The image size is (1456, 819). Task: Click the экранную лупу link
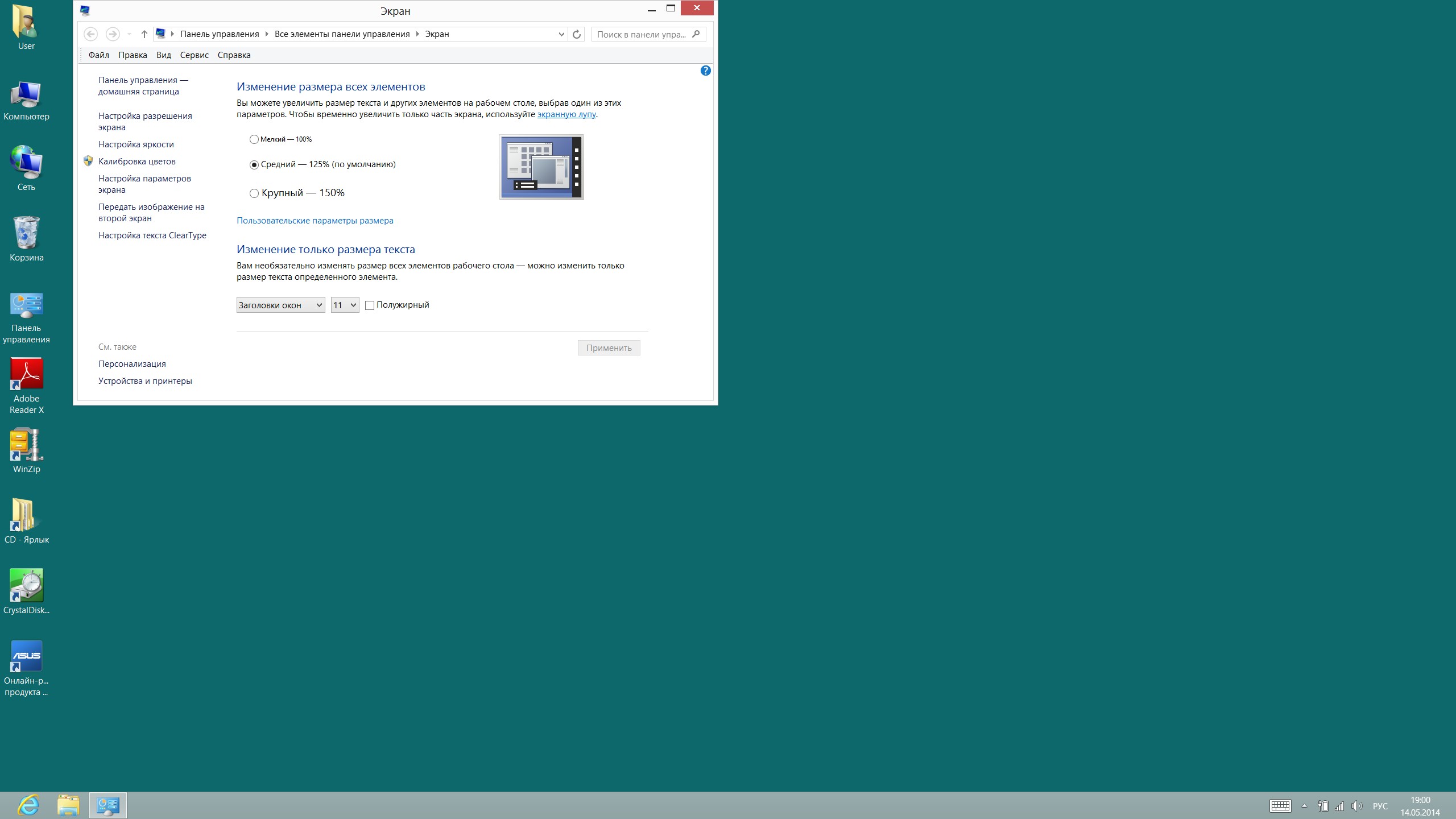(x=566, y=114)
